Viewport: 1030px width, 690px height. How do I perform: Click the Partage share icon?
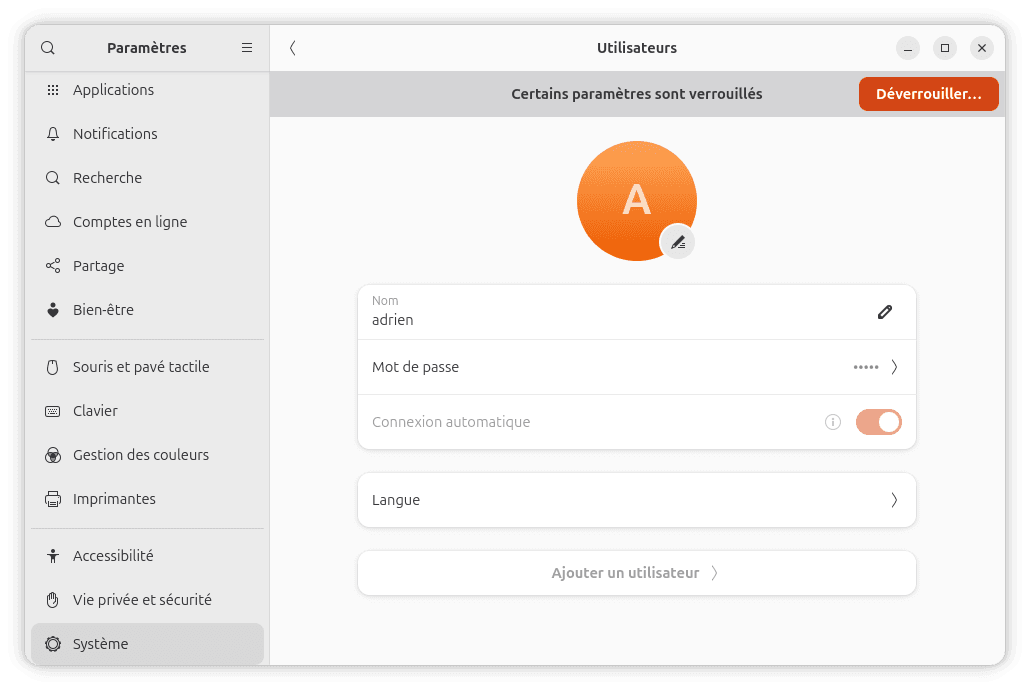point(53,266)
